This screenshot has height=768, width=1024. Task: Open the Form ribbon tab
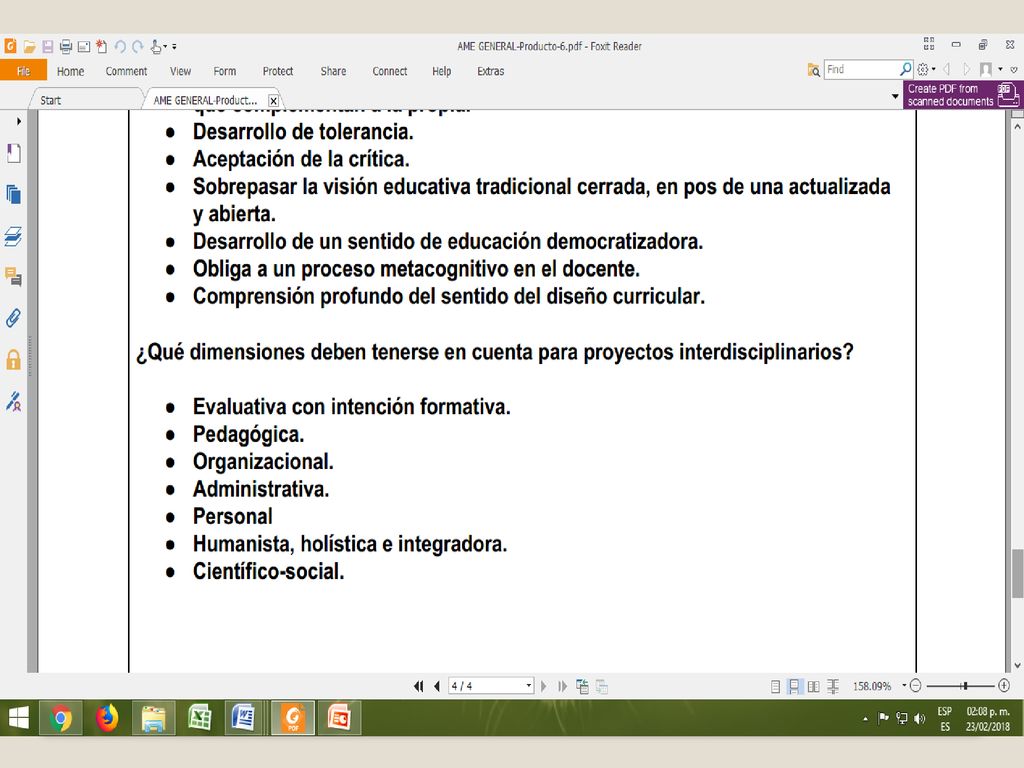coord(225,71)
